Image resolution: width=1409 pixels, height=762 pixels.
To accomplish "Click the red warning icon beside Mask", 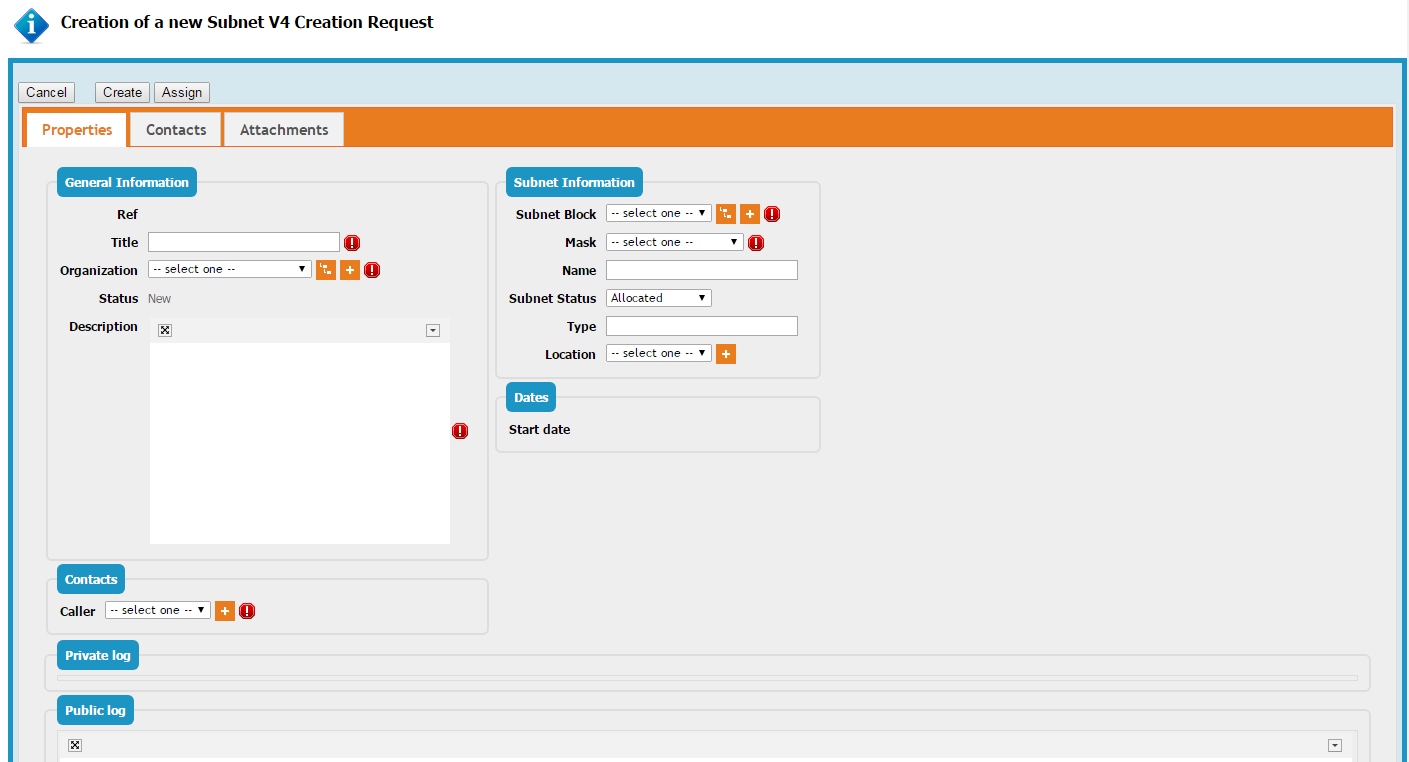I will (756, 243).
